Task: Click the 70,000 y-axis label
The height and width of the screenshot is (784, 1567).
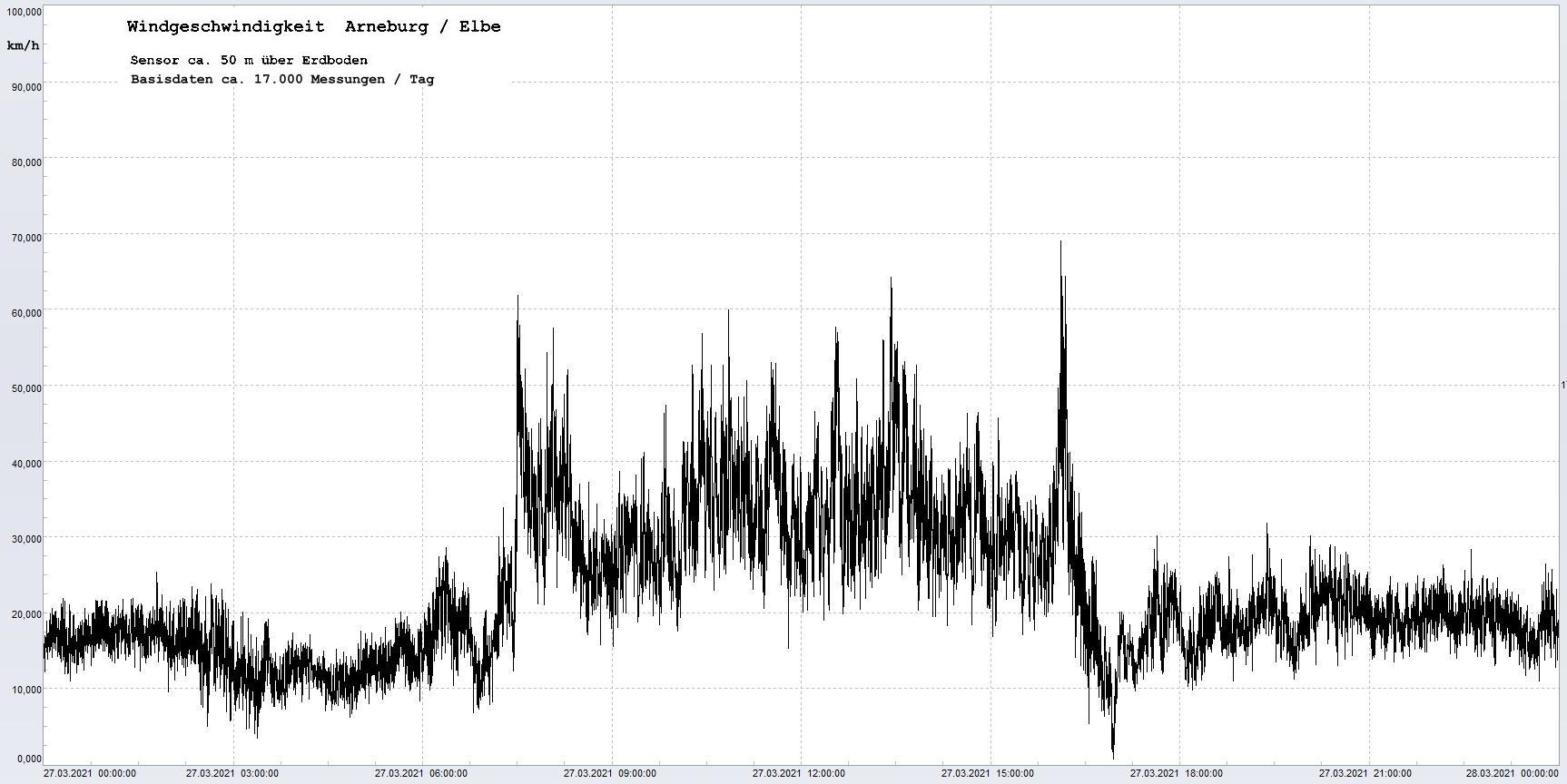Action: [25, 238]
